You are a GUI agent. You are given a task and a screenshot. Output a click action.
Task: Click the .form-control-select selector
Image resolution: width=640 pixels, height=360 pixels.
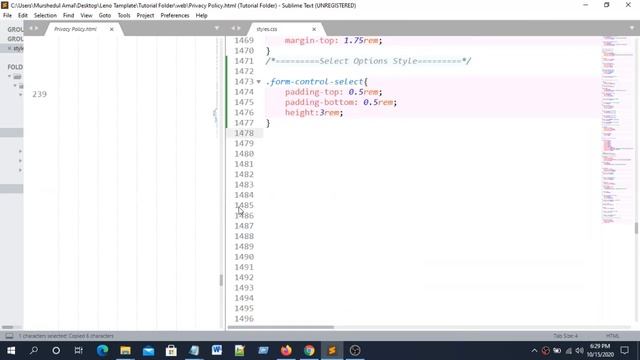[x=314, y=82]
